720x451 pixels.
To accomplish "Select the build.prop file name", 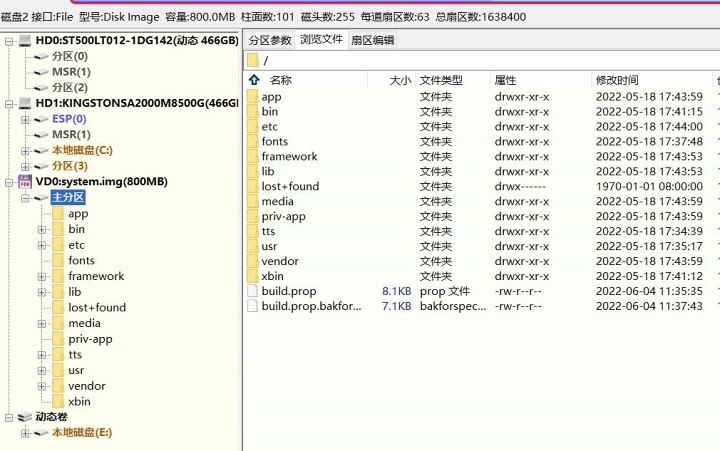I will (x=289, y=291).
